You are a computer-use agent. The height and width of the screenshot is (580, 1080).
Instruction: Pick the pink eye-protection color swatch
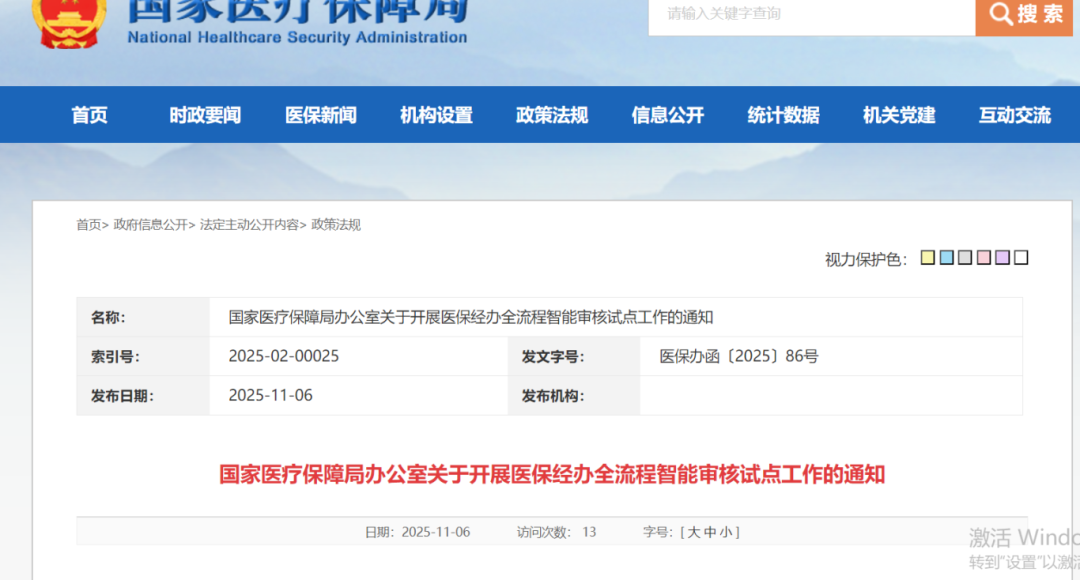(984, 258)
